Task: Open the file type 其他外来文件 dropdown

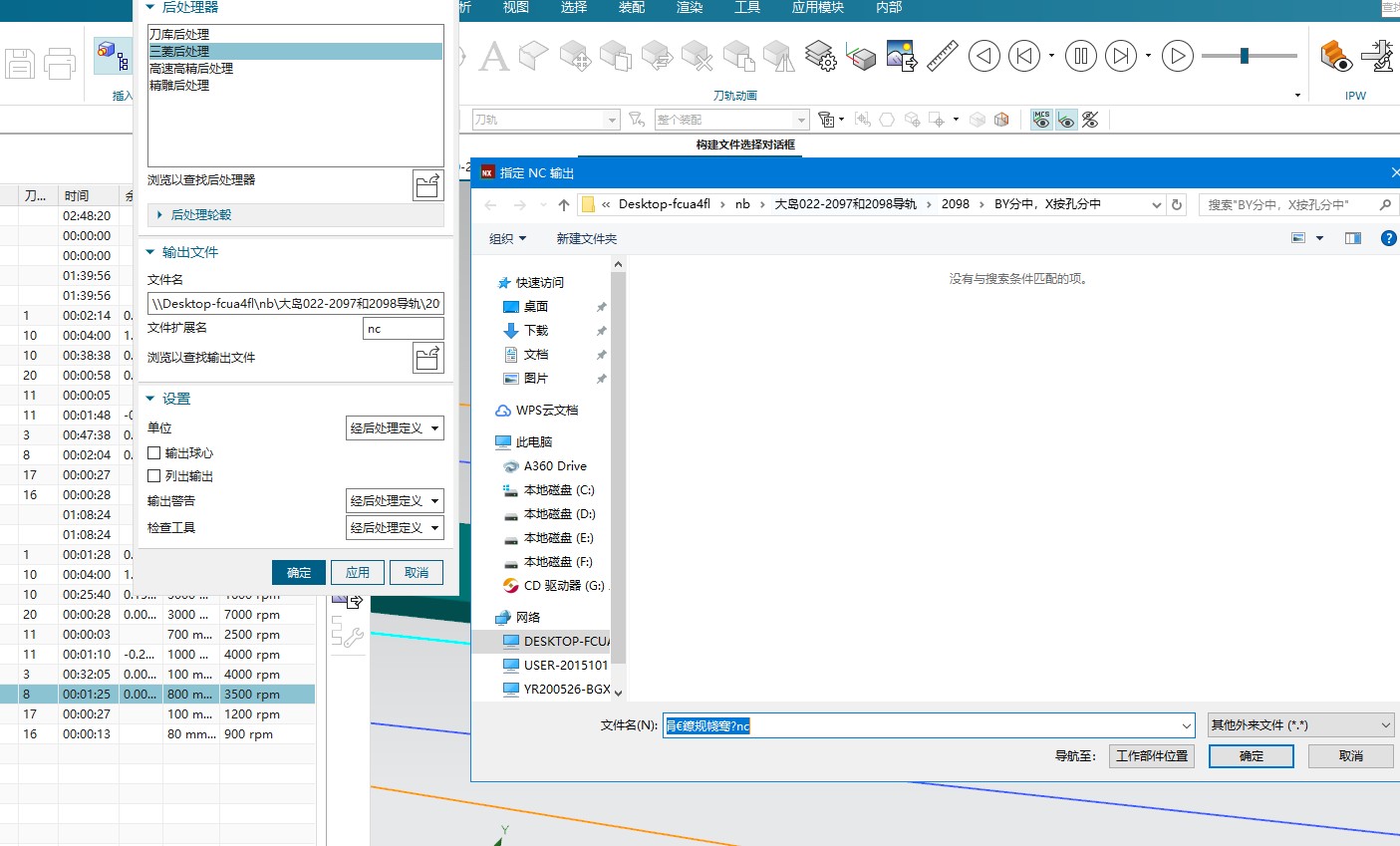Action: point(1300,725)
